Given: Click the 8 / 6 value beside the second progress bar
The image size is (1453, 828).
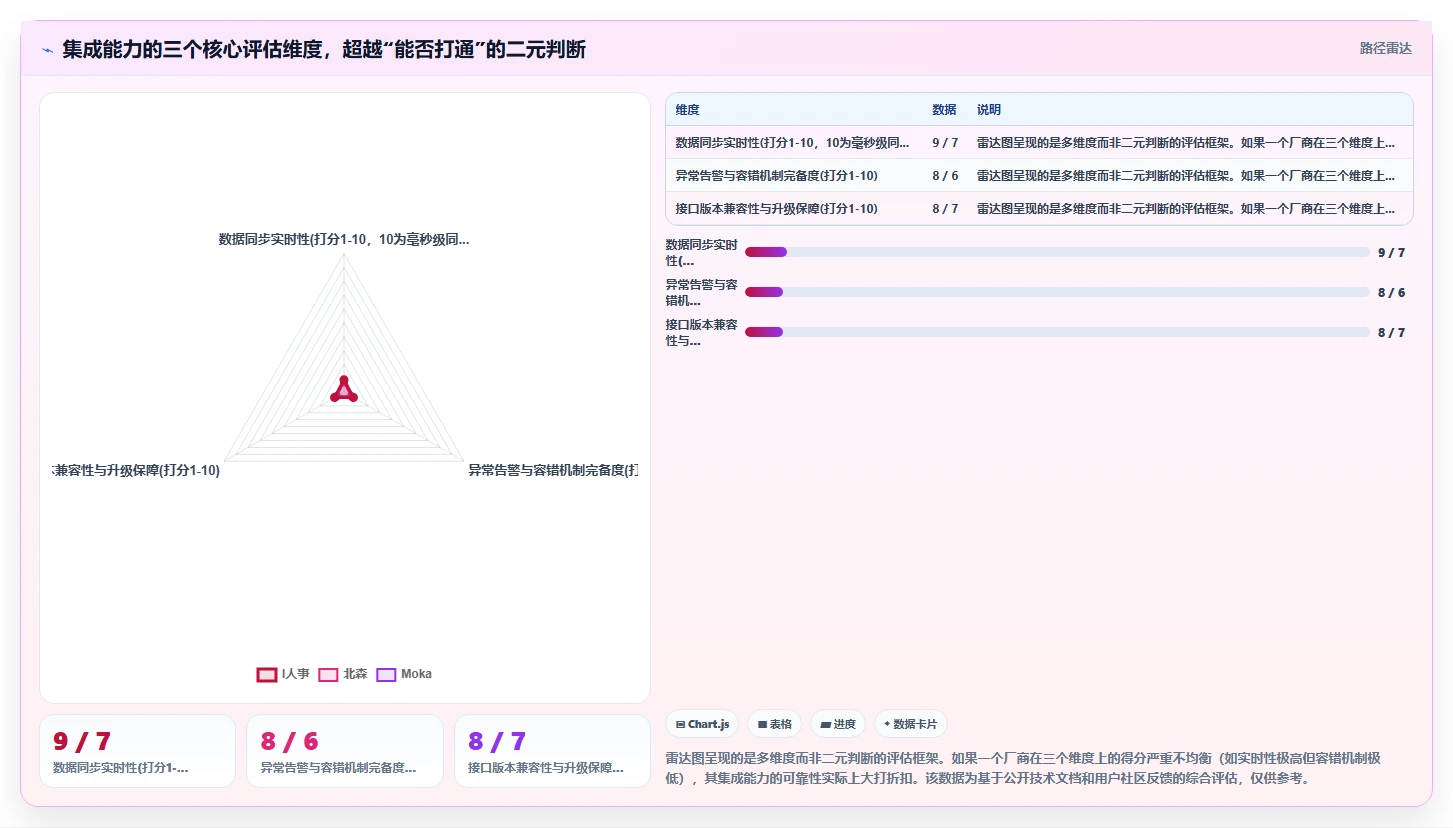Looking at the screenshot, I should pyautogui.click(x=1391, y=293).
